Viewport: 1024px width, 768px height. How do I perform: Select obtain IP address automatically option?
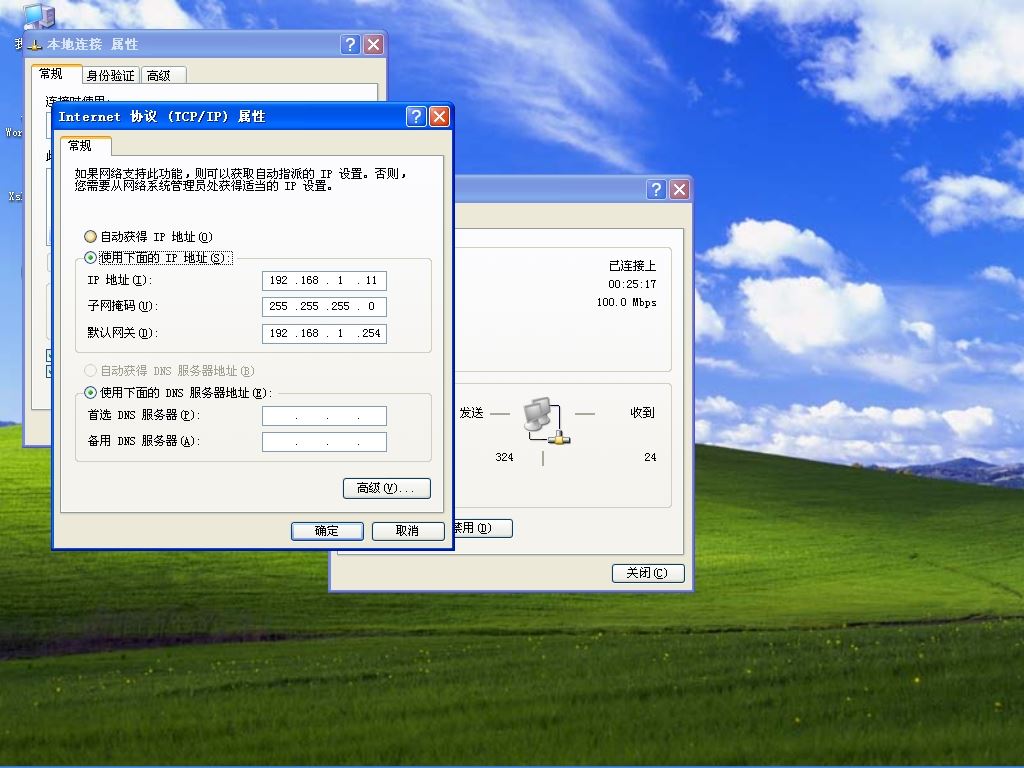(x=148, y=236)
